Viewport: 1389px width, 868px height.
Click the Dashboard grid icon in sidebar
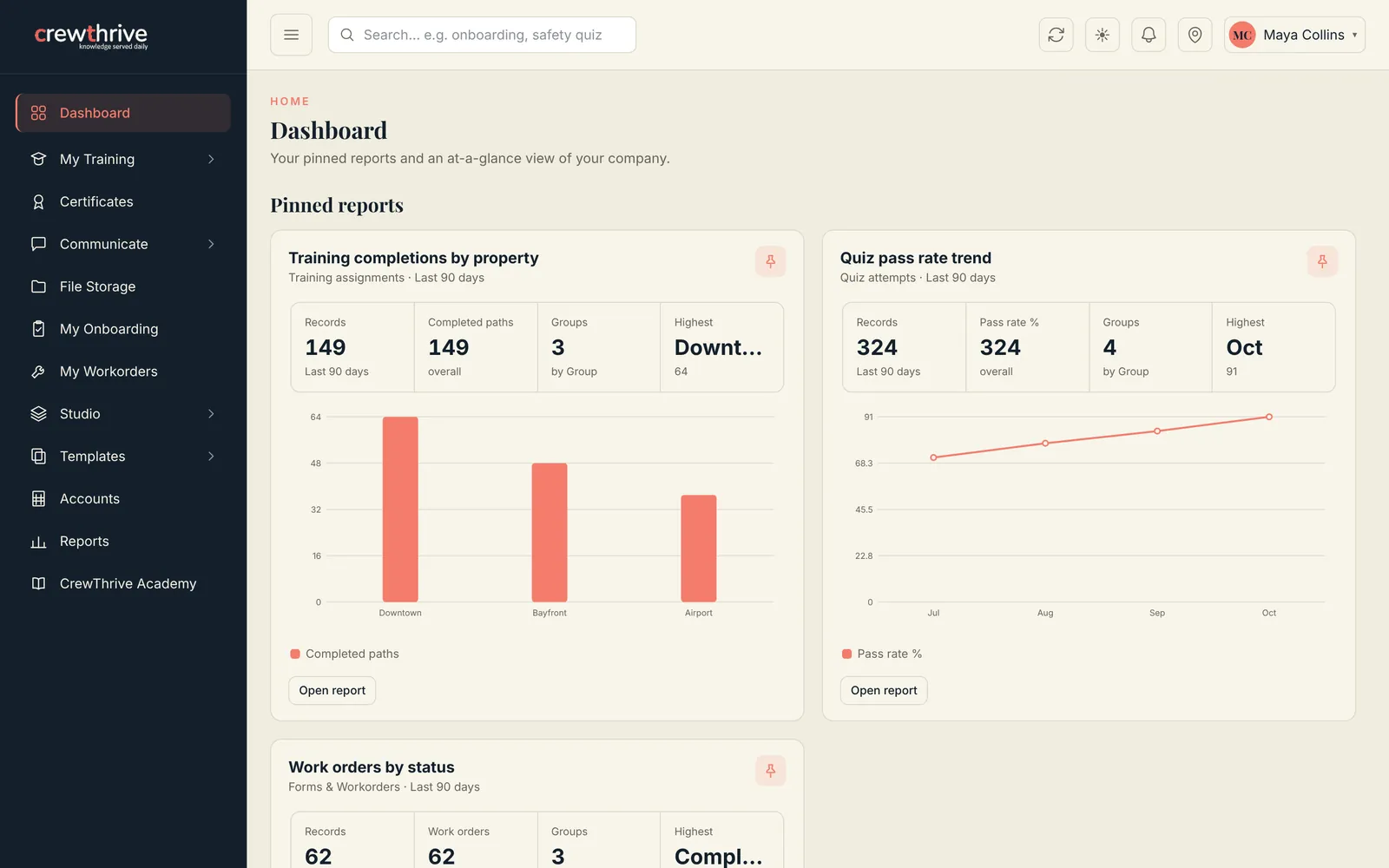[x=38, y=113]
